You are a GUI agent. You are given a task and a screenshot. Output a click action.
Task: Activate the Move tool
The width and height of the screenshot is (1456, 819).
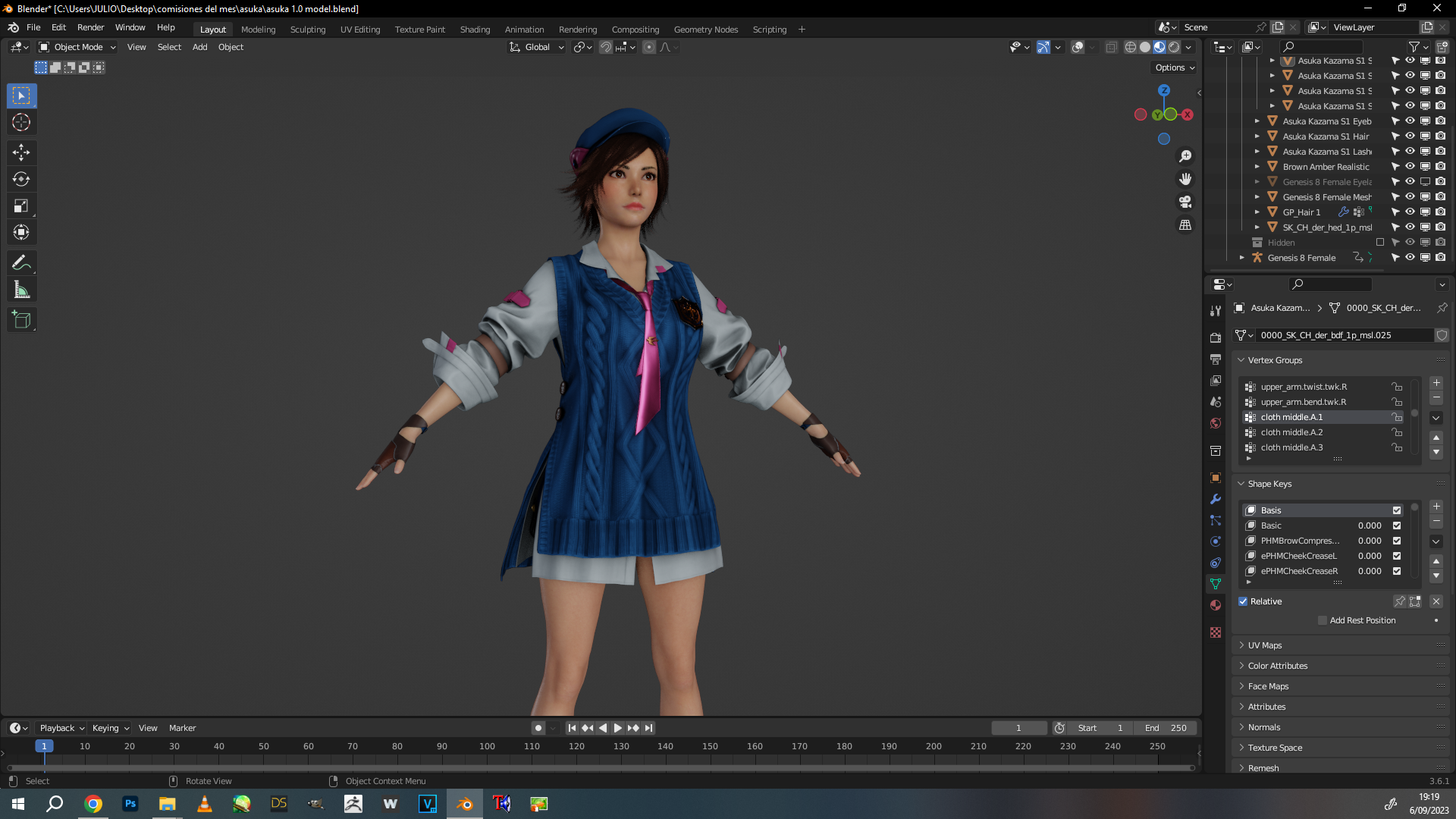click(21, 152)
